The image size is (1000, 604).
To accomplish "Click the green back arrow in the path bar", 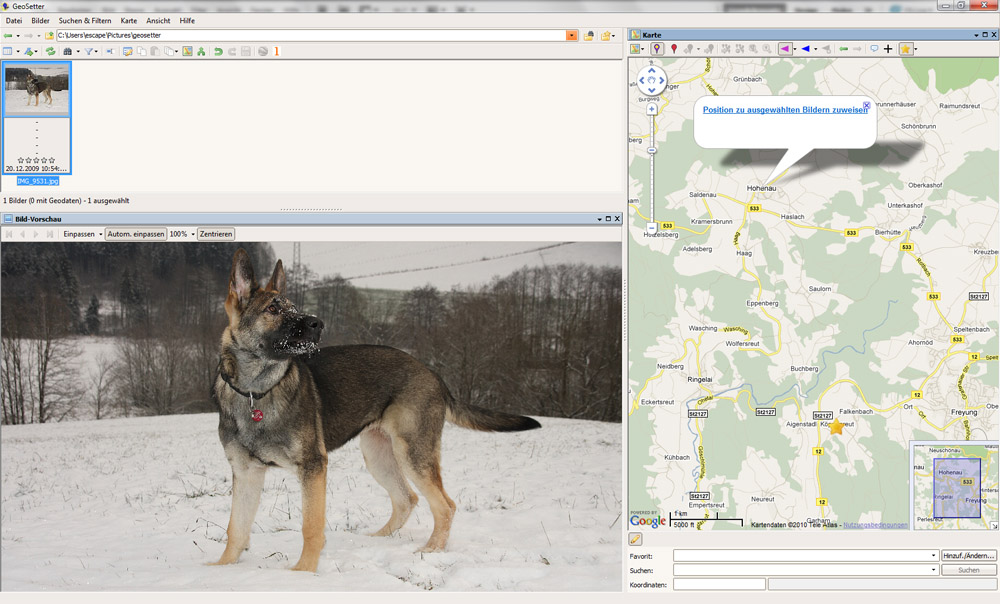I will pos(8,36).
